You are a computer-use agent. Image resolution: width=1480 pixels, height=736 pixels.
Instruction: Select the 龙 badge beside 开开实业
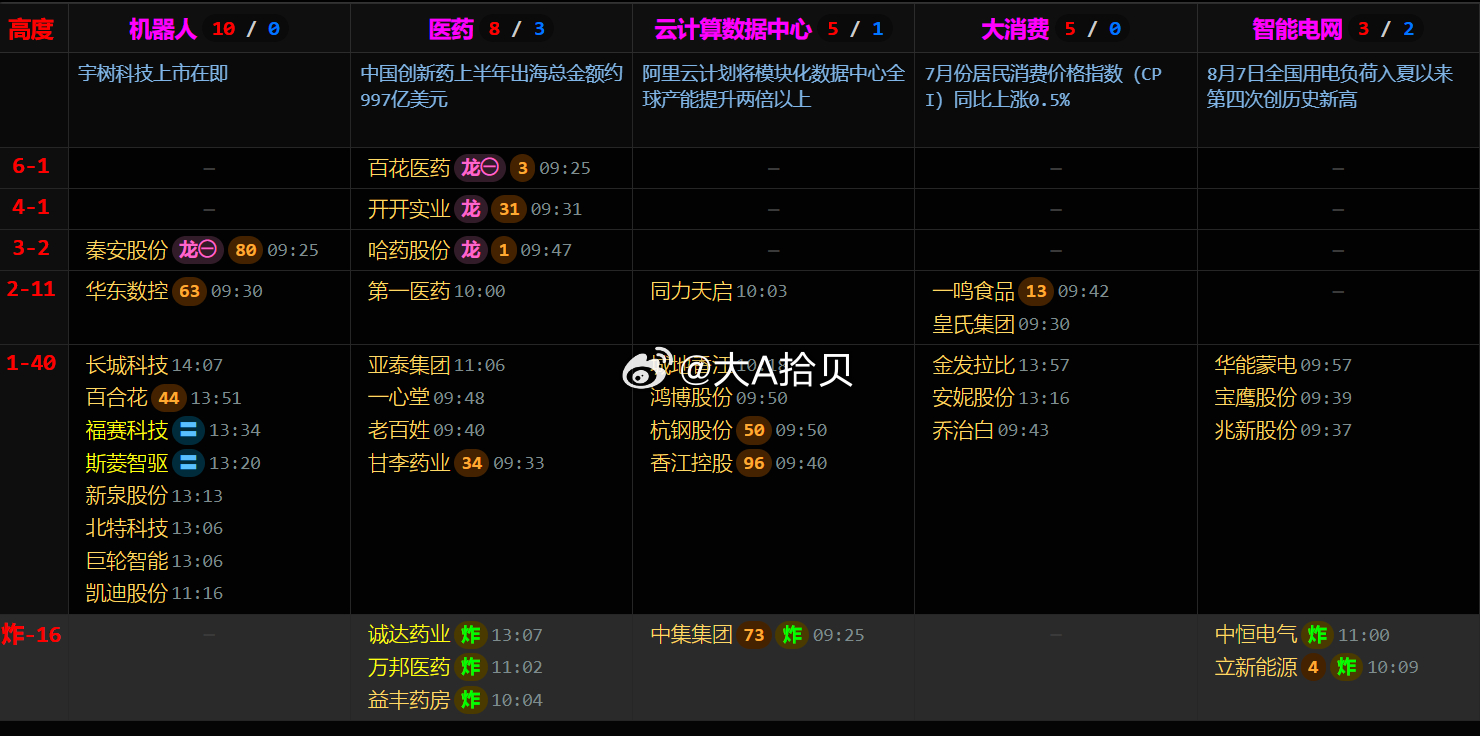(470, 209)
